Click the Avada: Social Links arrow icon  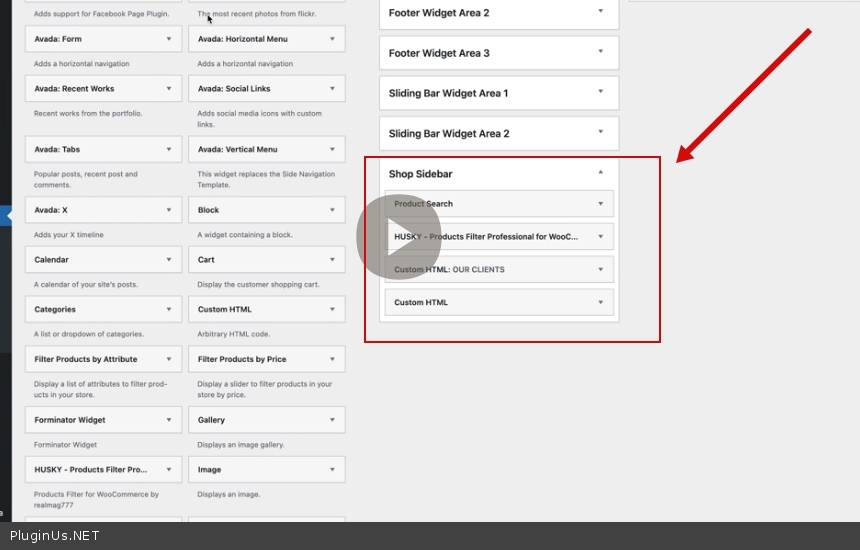pos(331,89)
